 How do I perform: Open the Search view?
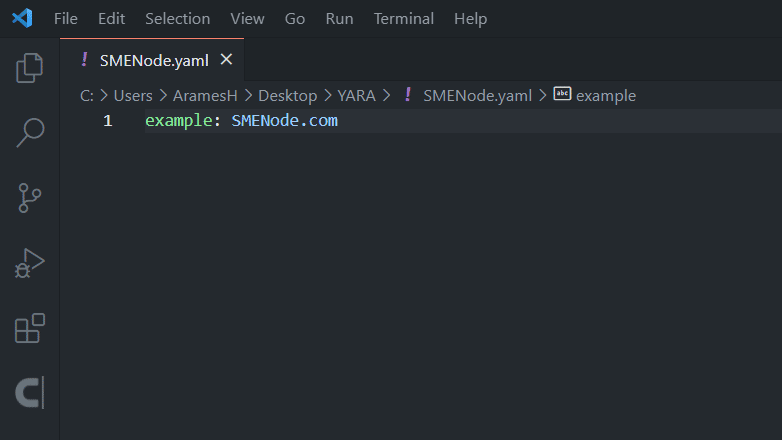tap(30, 132)
